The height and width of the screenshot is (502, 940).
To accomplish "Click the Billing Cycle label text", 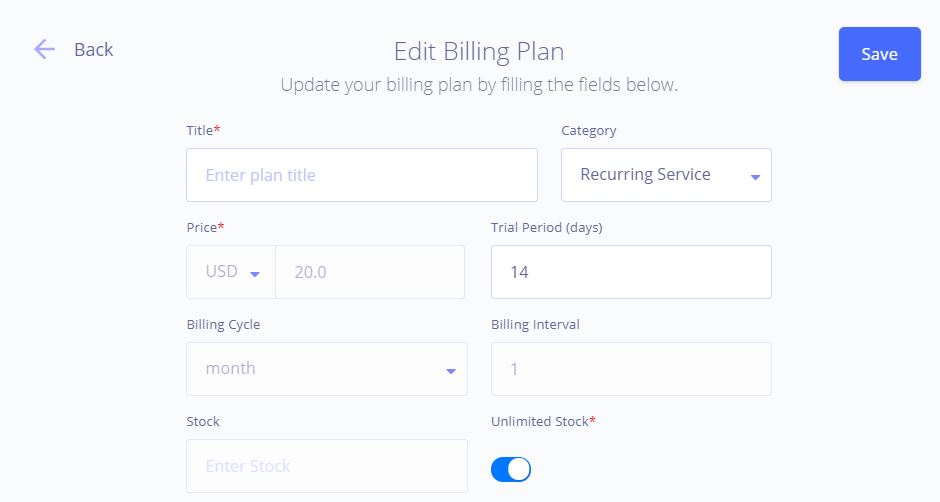I will tap(223, 324).
